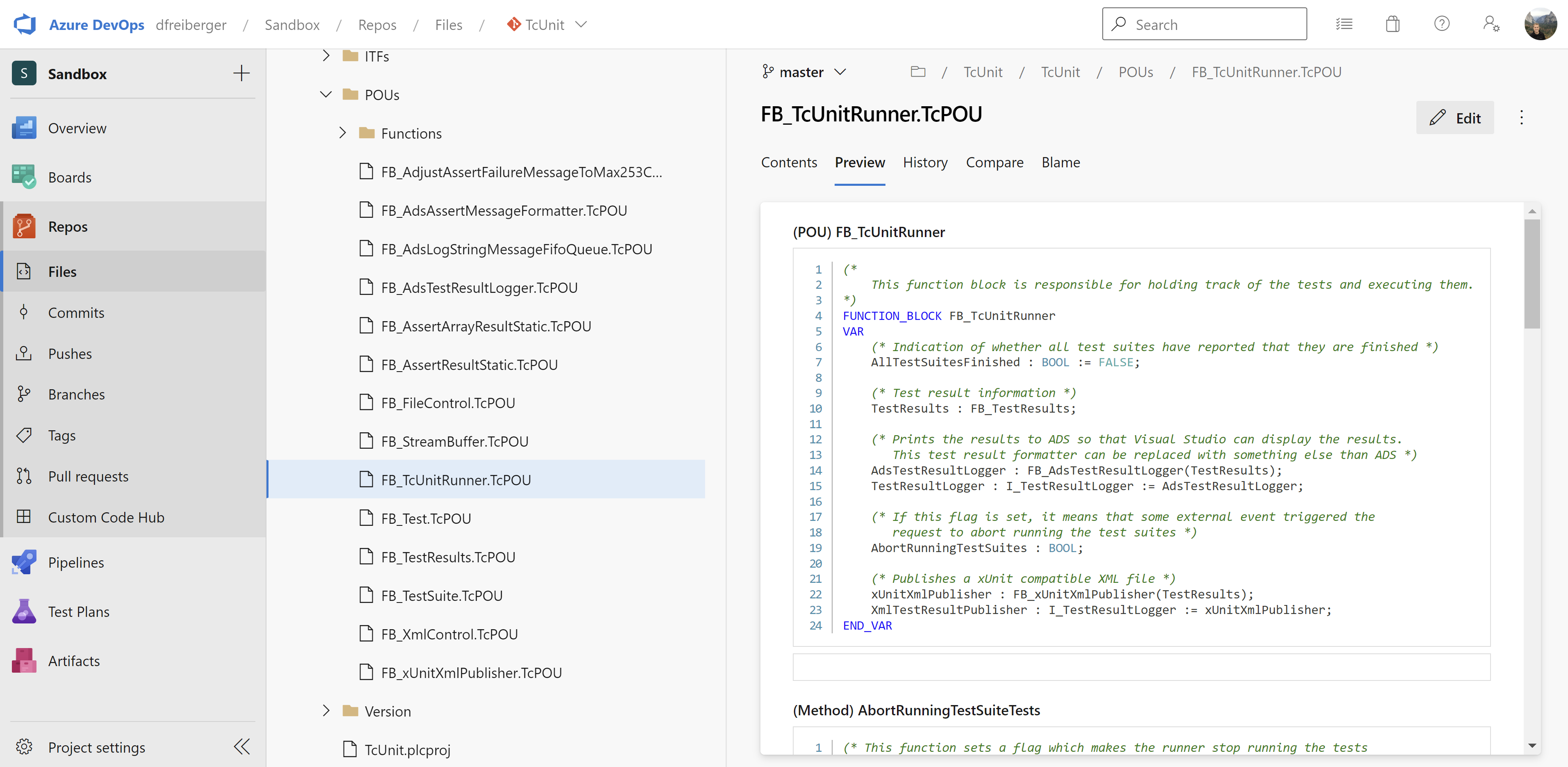Collapse the POUs folder
This screenshot has width=1568, height=767.
[326, 94]
